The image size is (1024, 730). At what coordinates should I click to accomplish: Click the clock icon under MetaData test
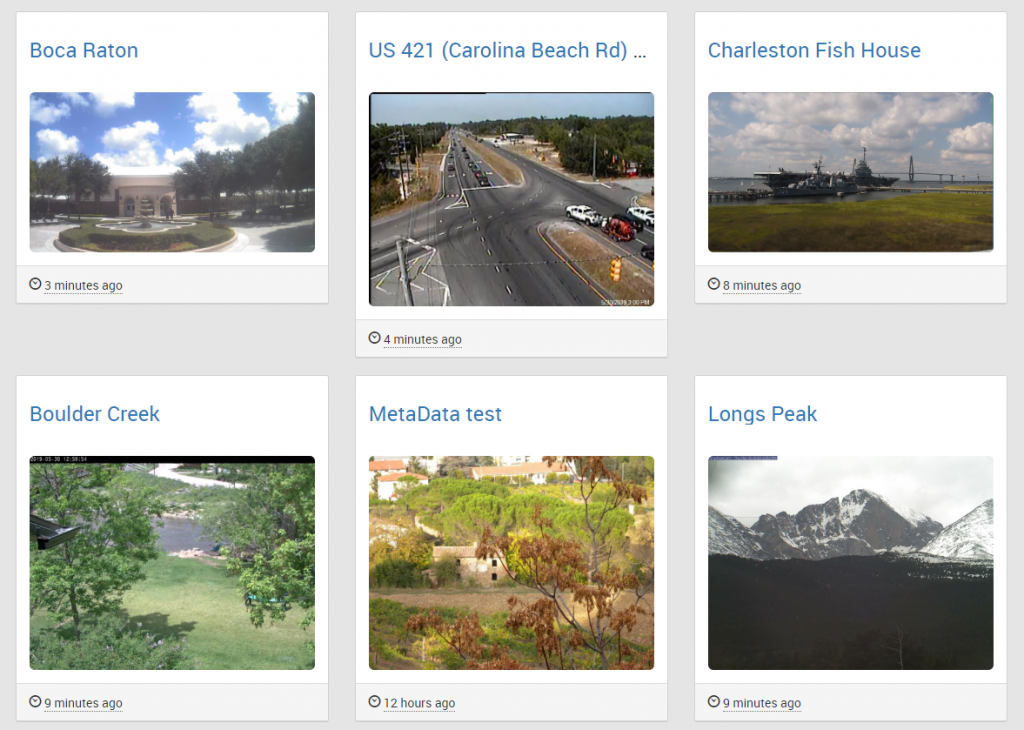(x=374, y=701)
